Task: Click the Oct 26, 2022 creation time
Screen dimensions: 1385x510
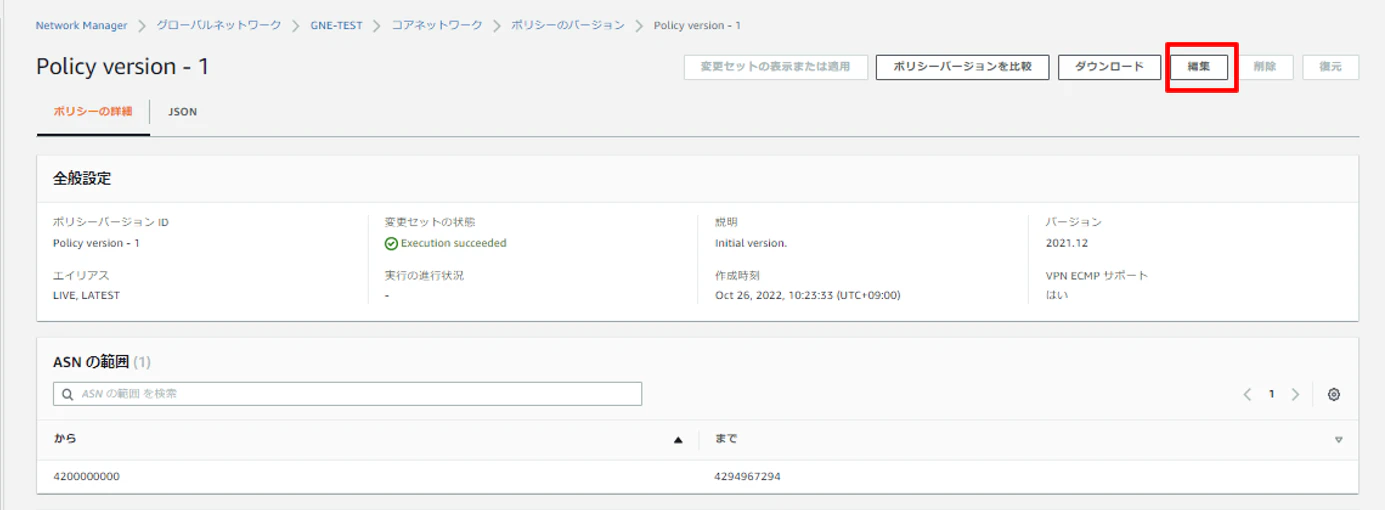Action: coord(808,295)
